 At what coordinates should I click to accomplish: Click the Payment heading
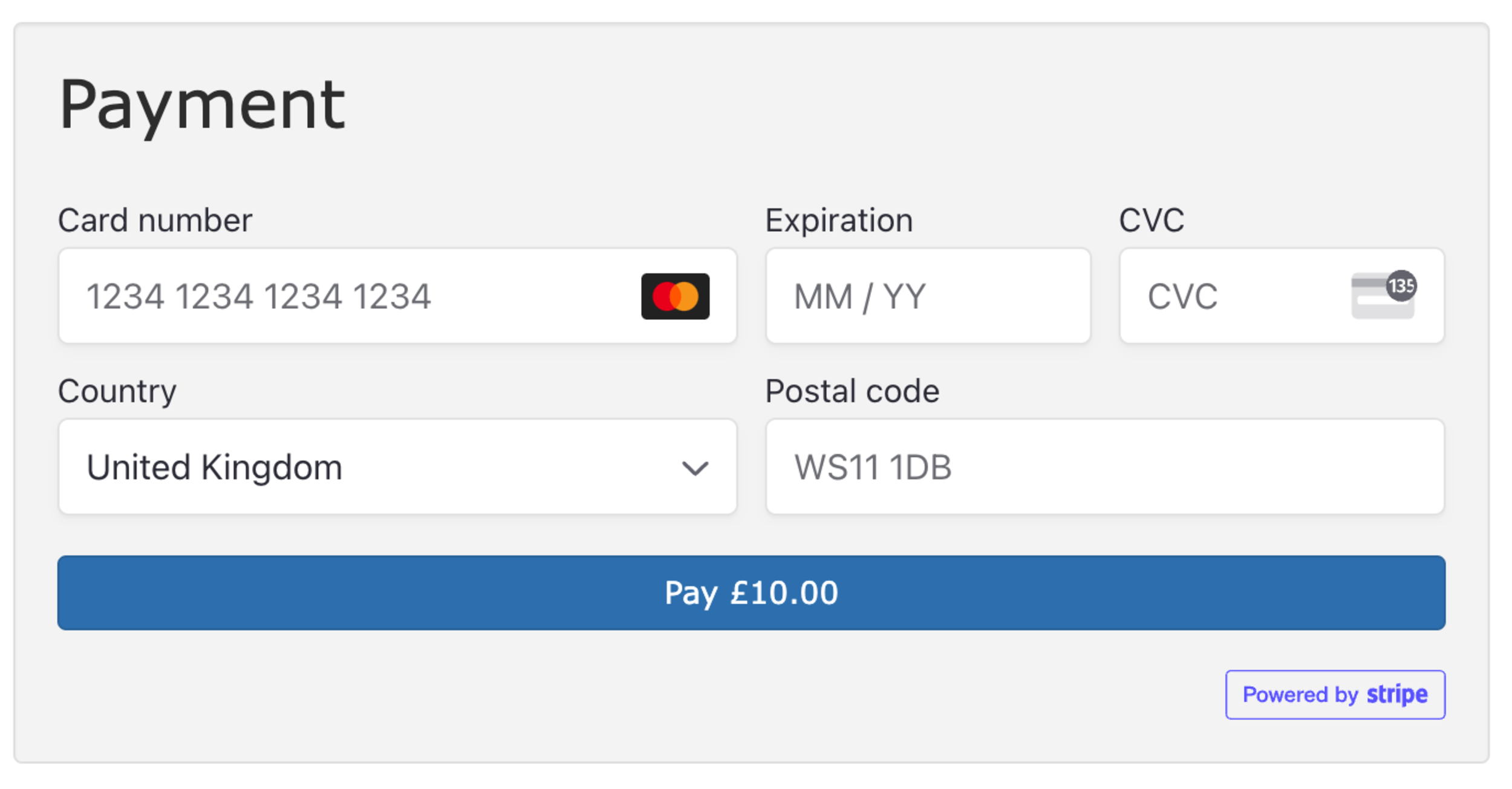[202, 106]
